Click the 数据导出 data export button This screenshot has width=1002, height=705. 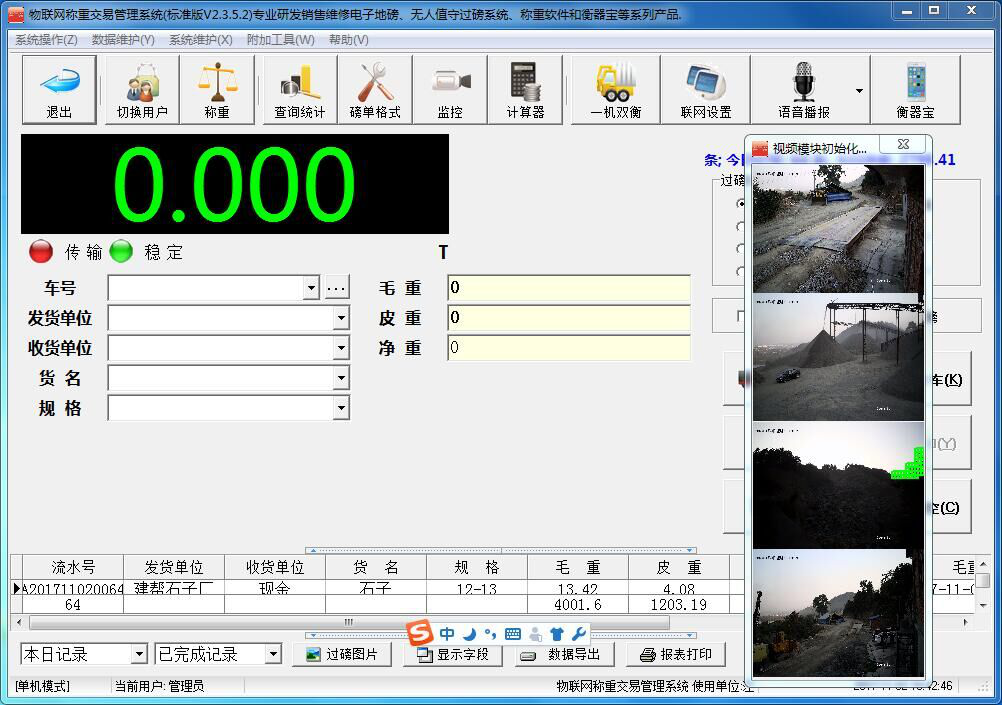click(564, 654)
